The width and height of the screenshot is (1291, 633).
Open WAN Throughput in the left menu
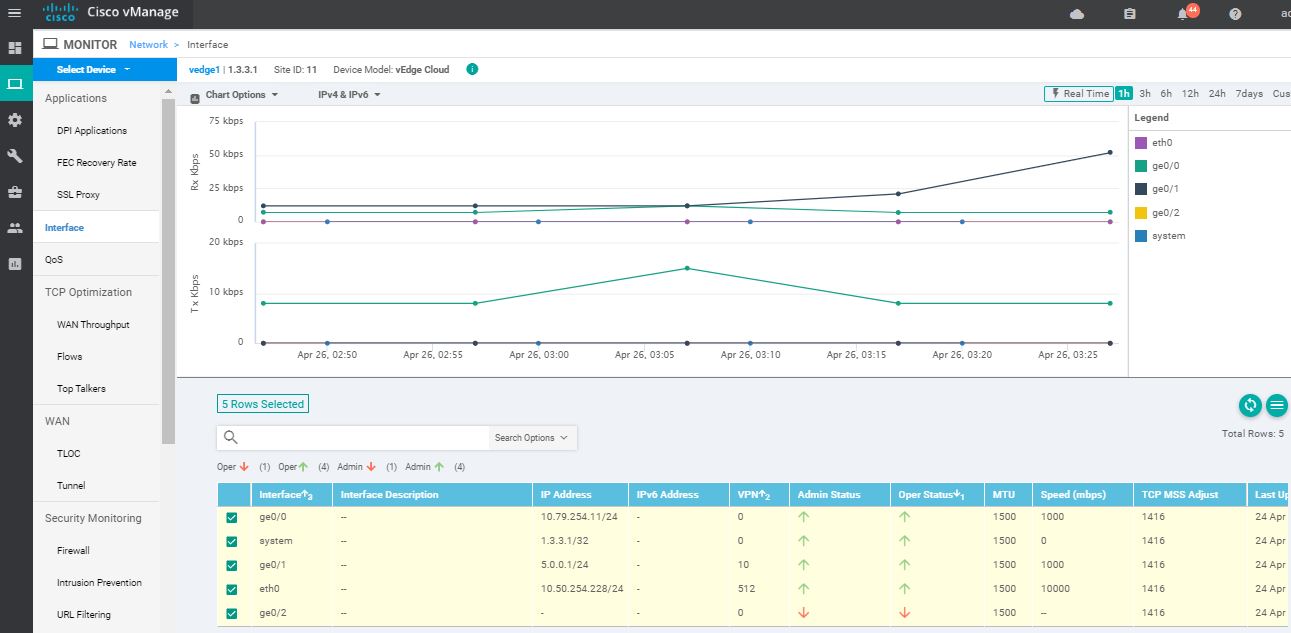[x=94, y=325]
